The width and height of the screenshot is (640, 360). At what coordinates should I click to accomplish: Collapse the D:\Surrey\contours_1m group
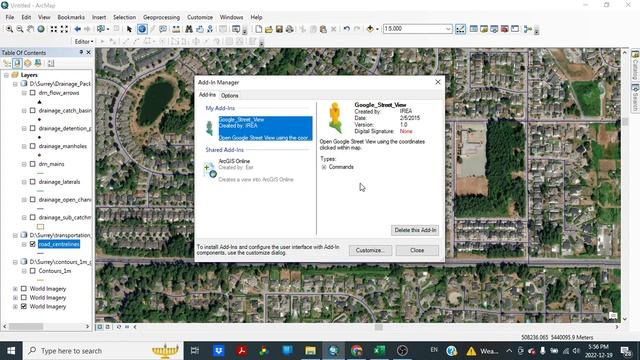(15, 262)
